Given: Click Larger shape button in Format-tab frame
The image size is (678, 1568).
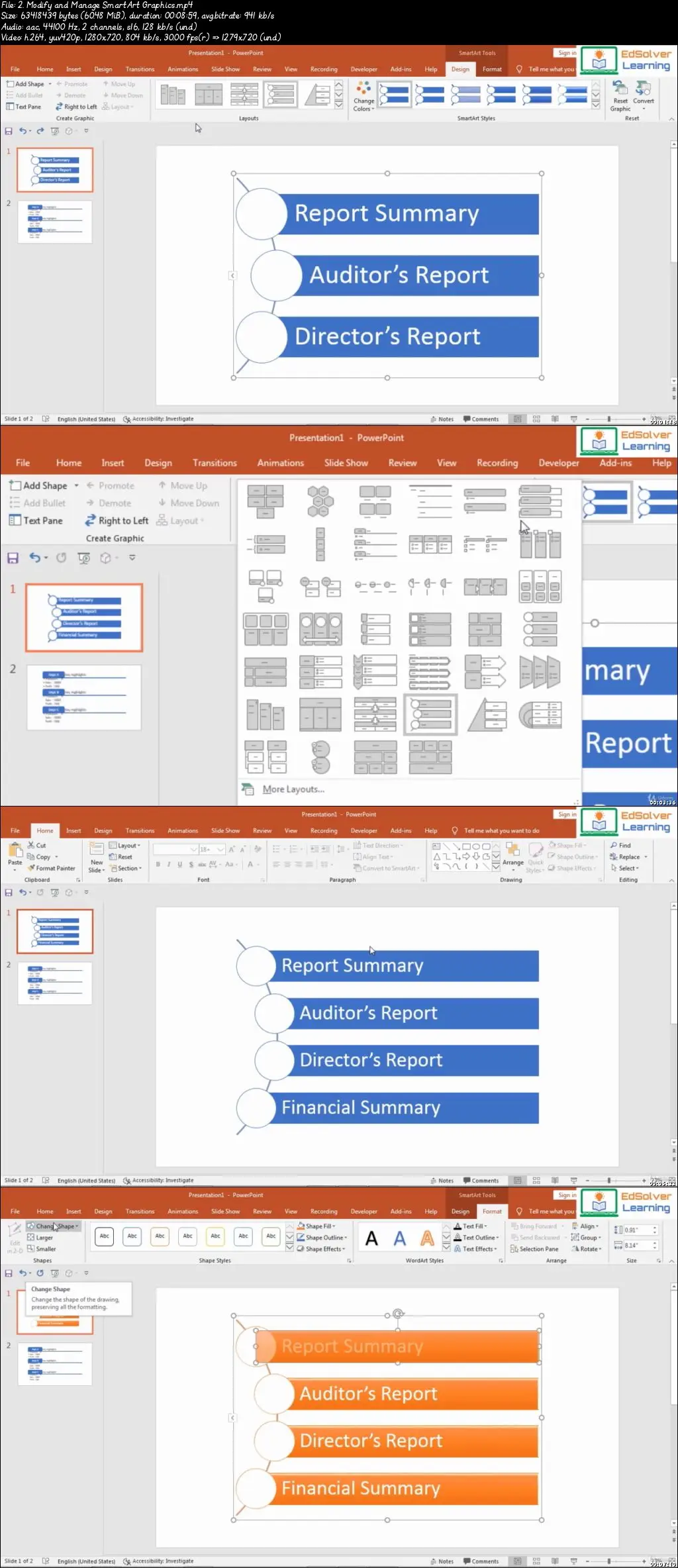Looking at the screenshot, I should 40,1238.
